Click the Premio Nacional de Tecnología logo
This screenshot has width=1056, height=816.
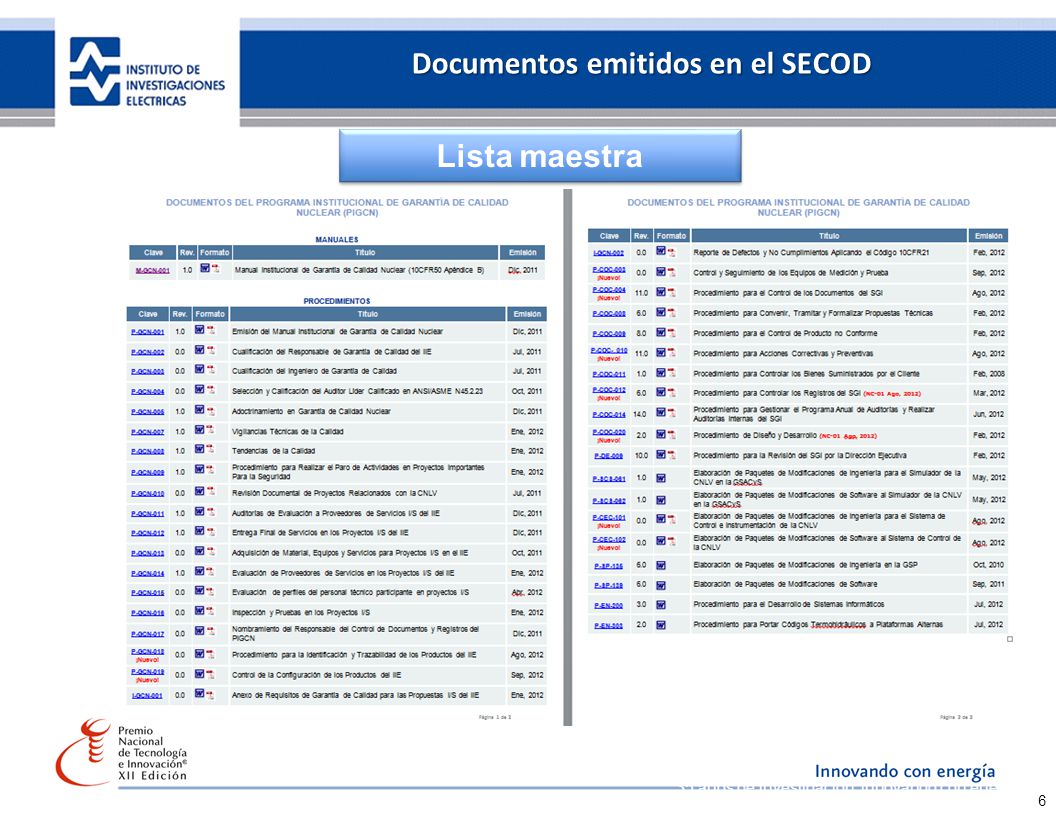tap(122, 752)
